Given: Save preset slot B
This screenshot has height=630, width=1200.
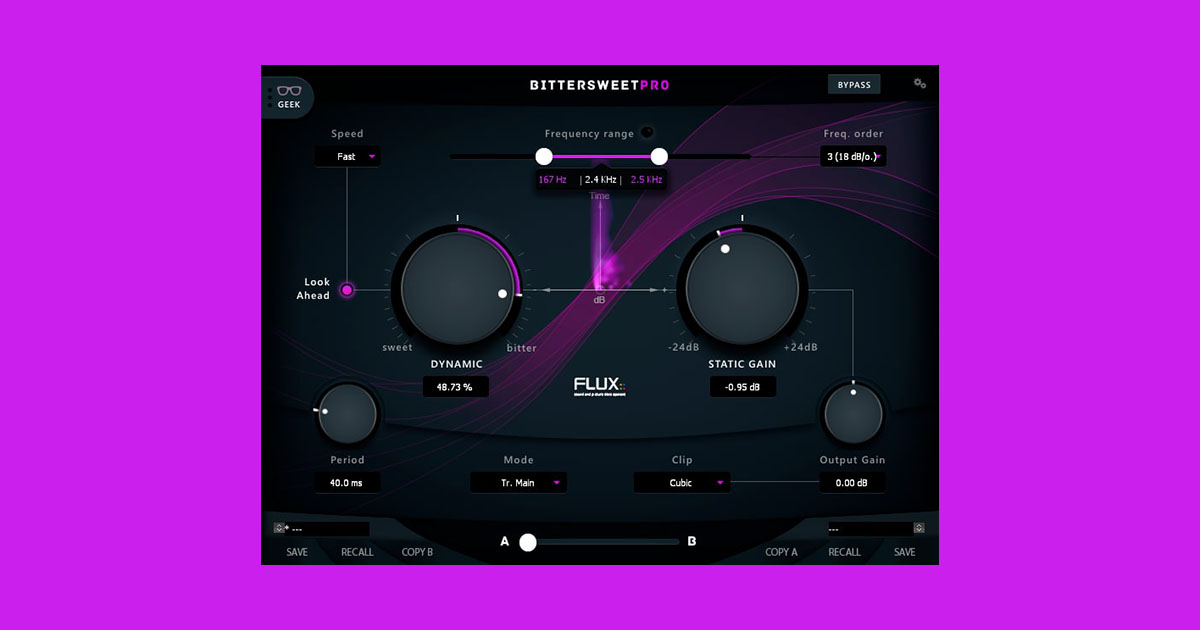Looking at the screenshot, I should tap(904, 552).
